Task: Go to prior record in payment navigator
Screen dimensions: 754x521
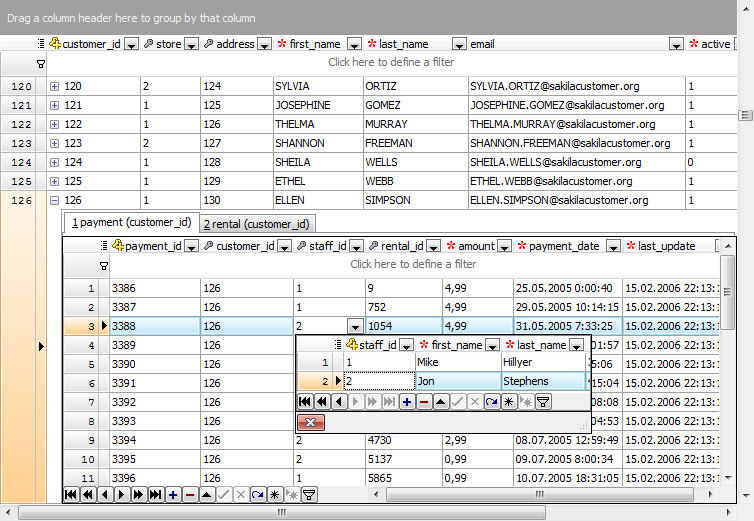Action: (x=105, y=495)
